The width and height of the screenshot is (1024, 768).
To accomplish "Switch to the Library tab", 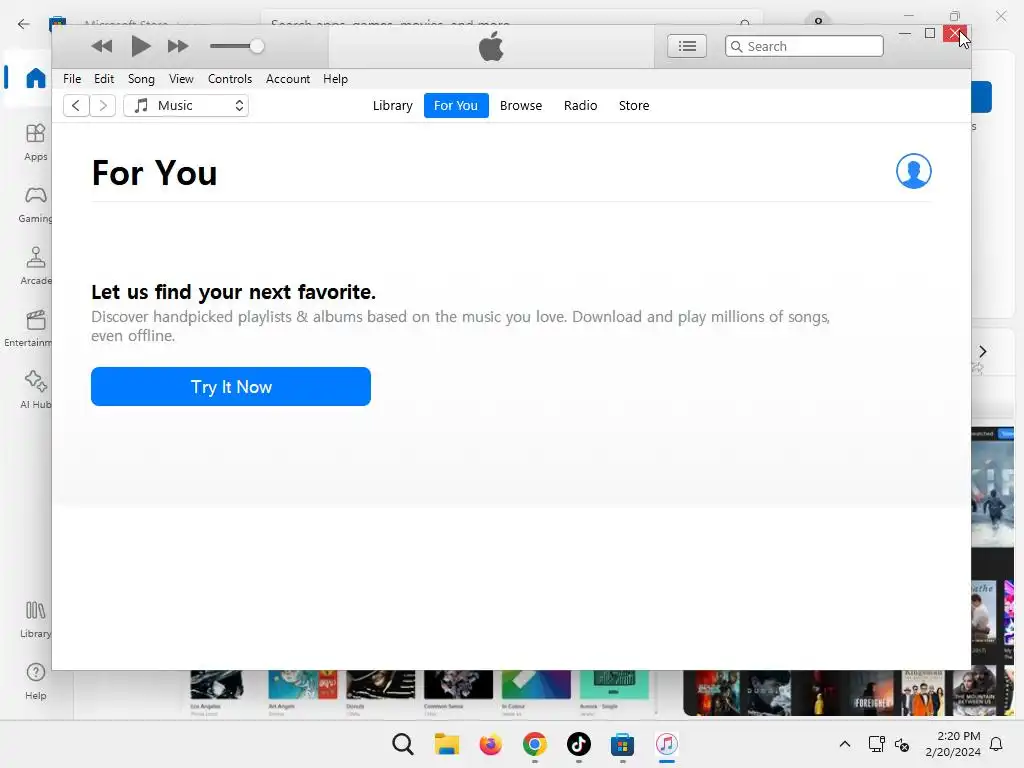I will (392, 106).
